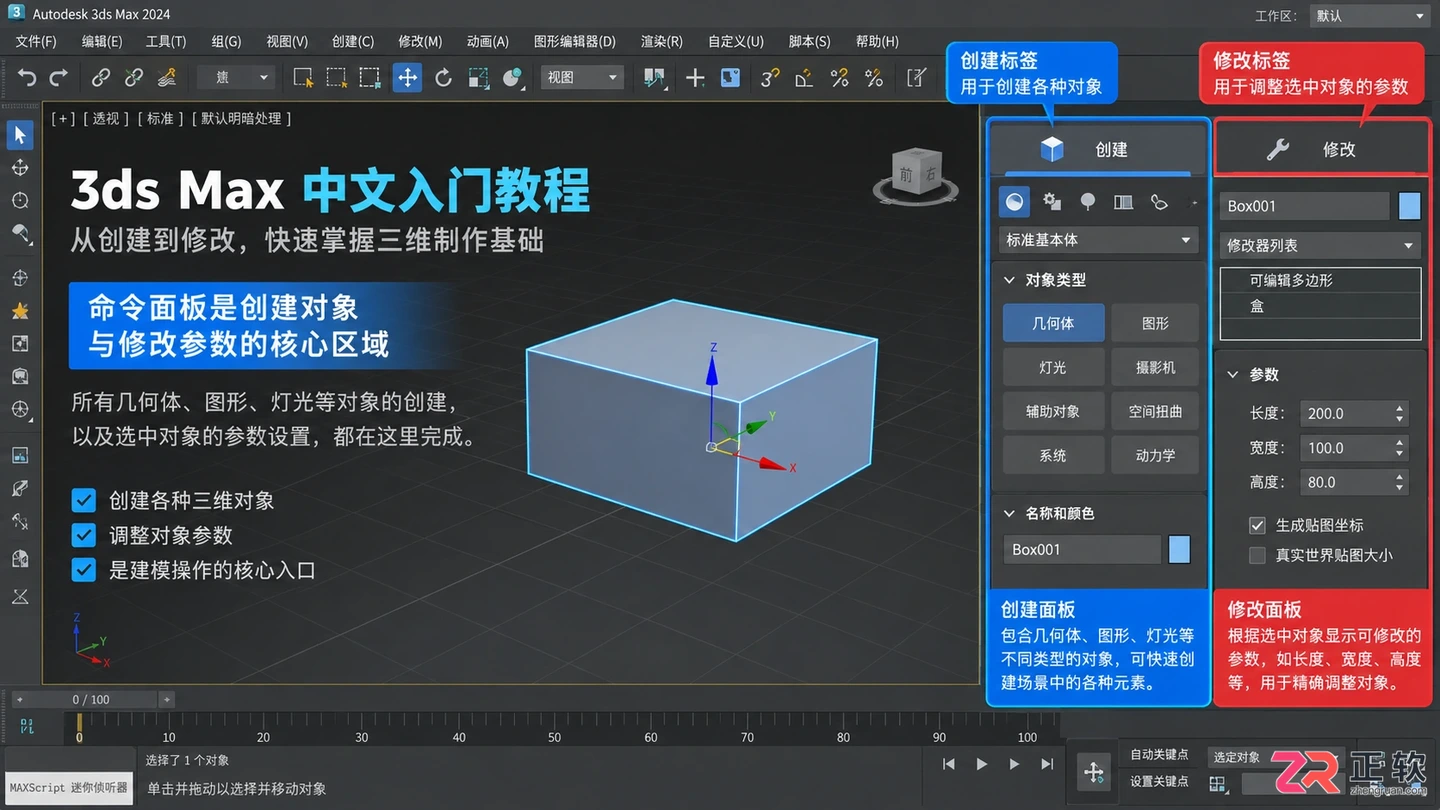The height and width of the screenshot is (810, 1440).
Task: Open the 工作区 默认 dropdown
Action: pos(1370,16)
